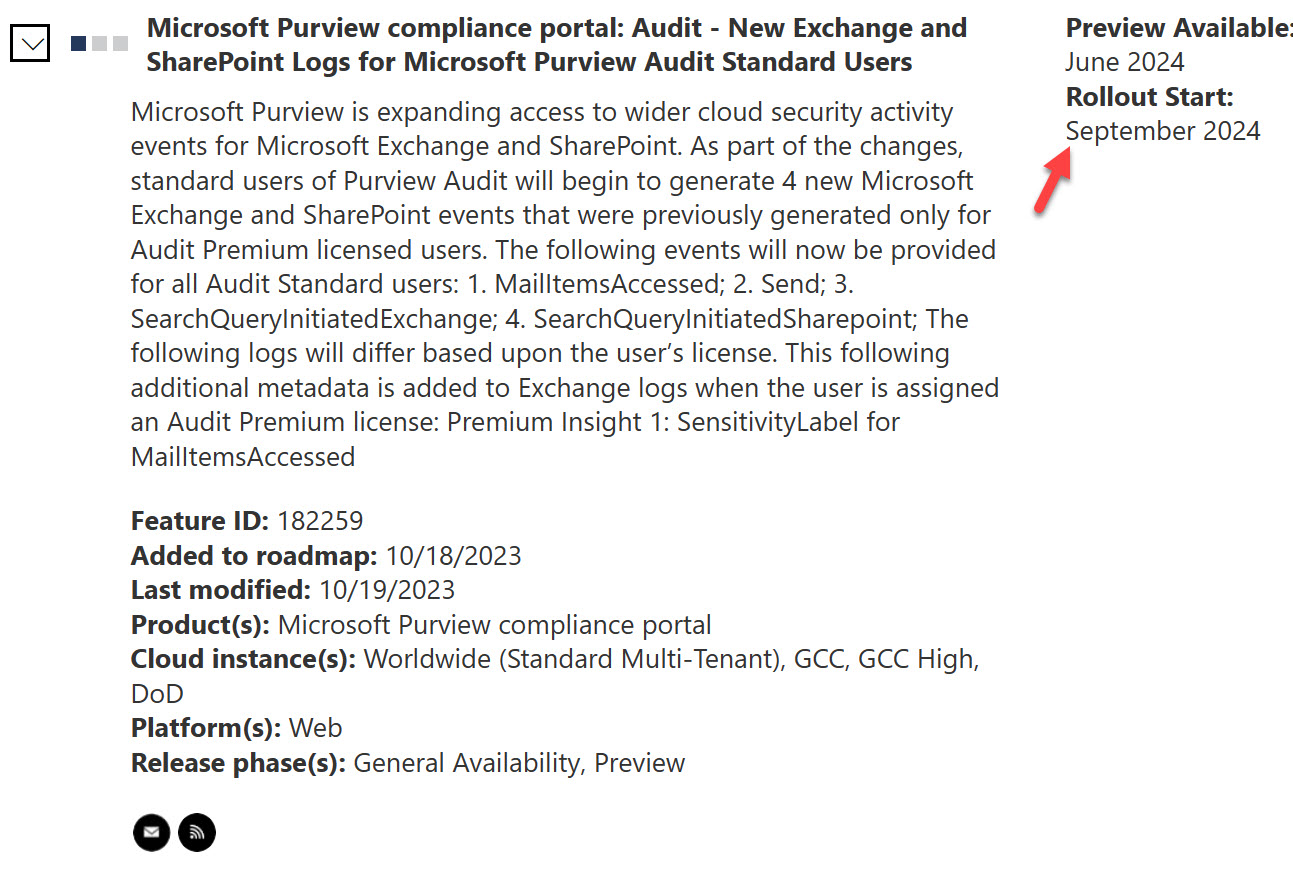The image size is (1293, 889).
Task: Click the three-square rollout status indicator
Action: tap(97, 44)
